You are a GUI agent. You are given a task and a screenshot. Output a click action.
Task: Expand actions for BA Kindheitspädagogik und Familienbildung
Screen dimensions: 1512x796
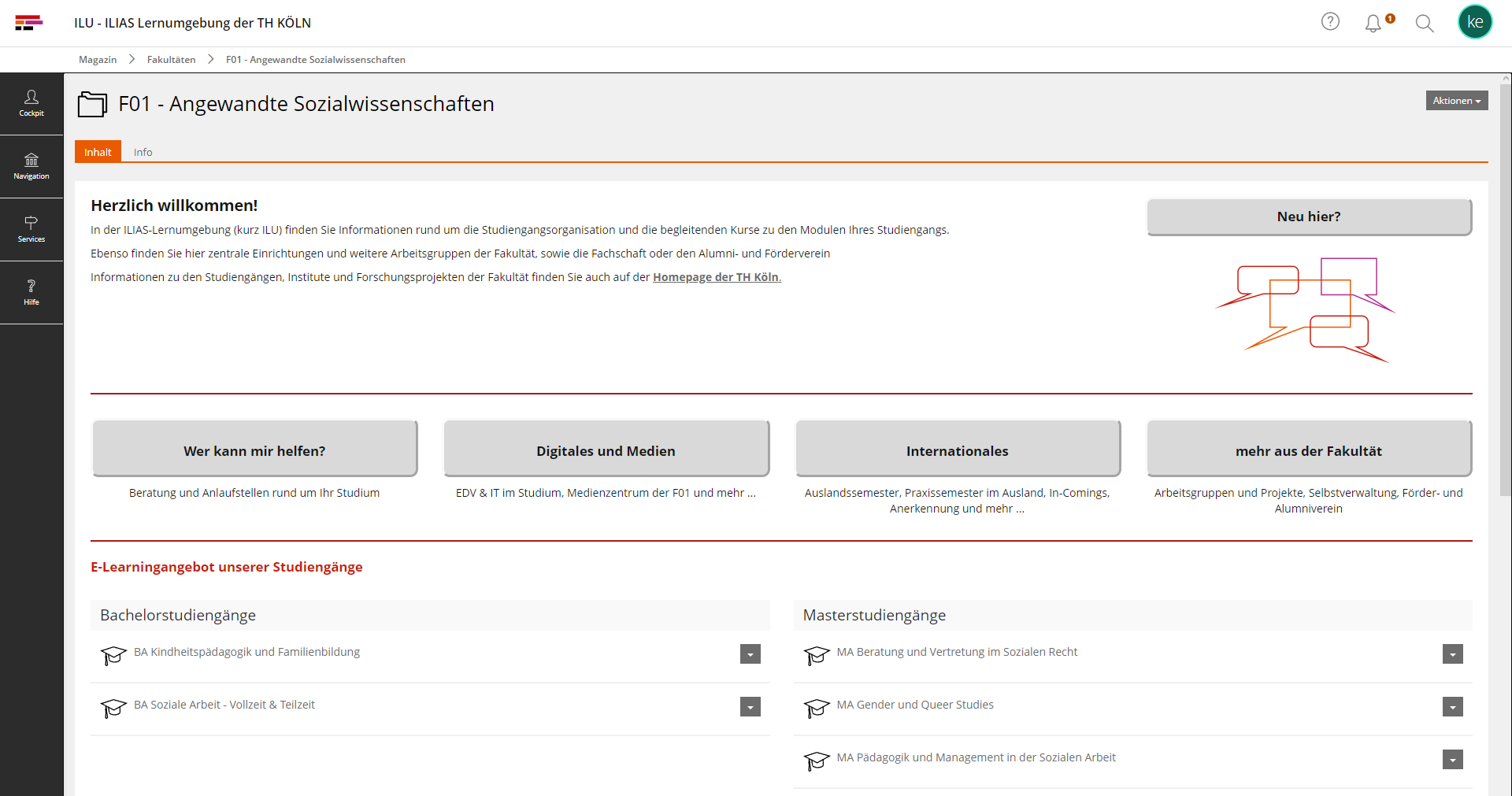[750, 654]
